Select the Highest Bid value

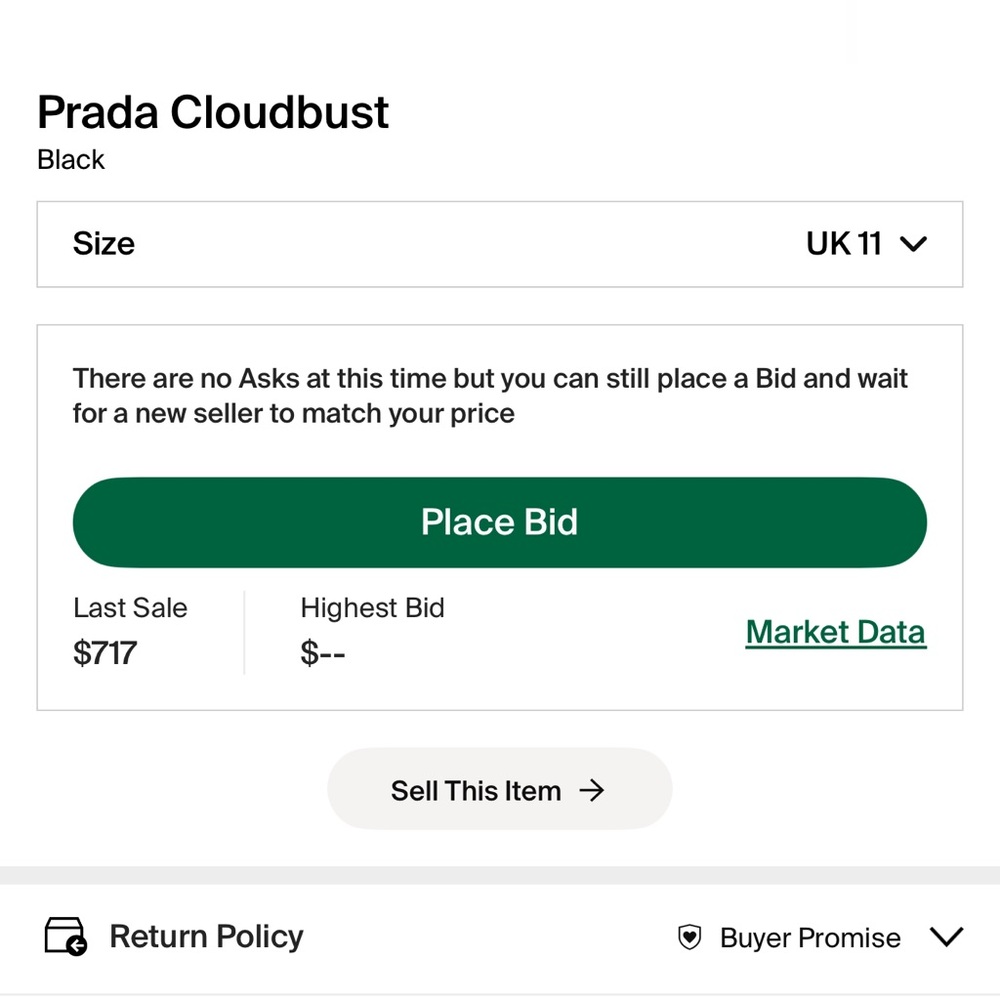tap(322, 653)
